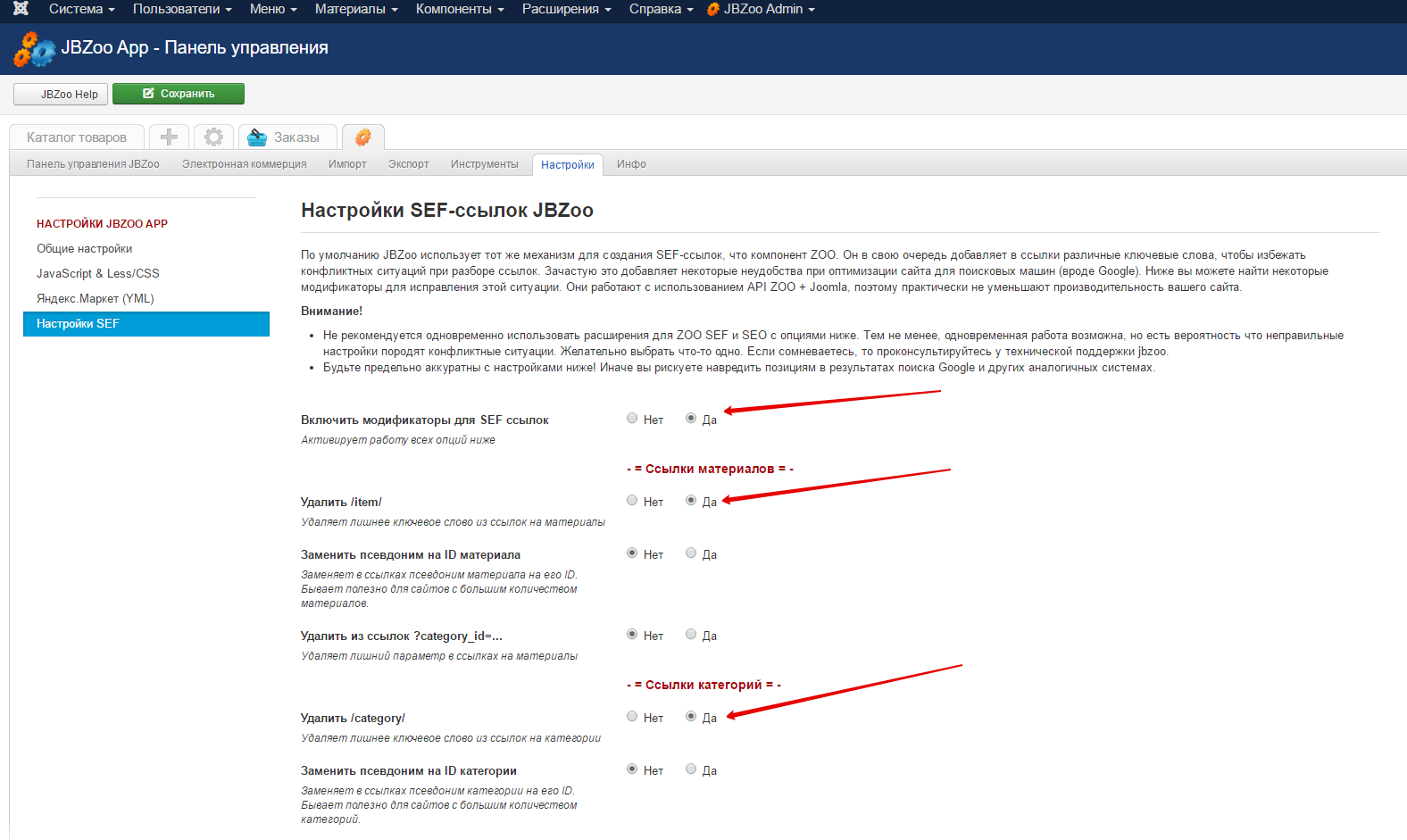Viewport: 1407px width, 840px height.
Task: Select the Настройки tab
Action: (567, 165)
